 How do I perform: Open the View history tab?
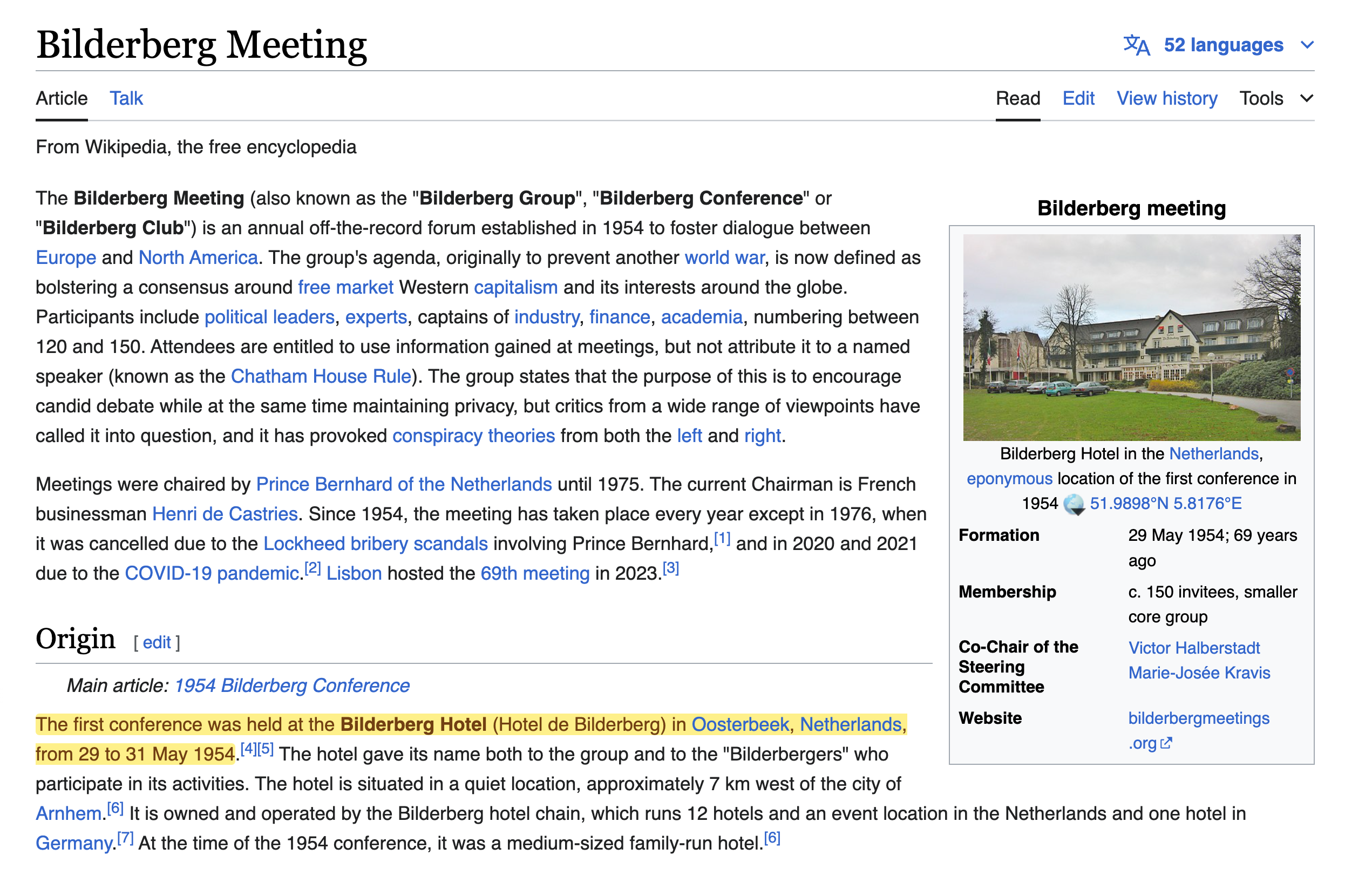(x=1166, y=99)
